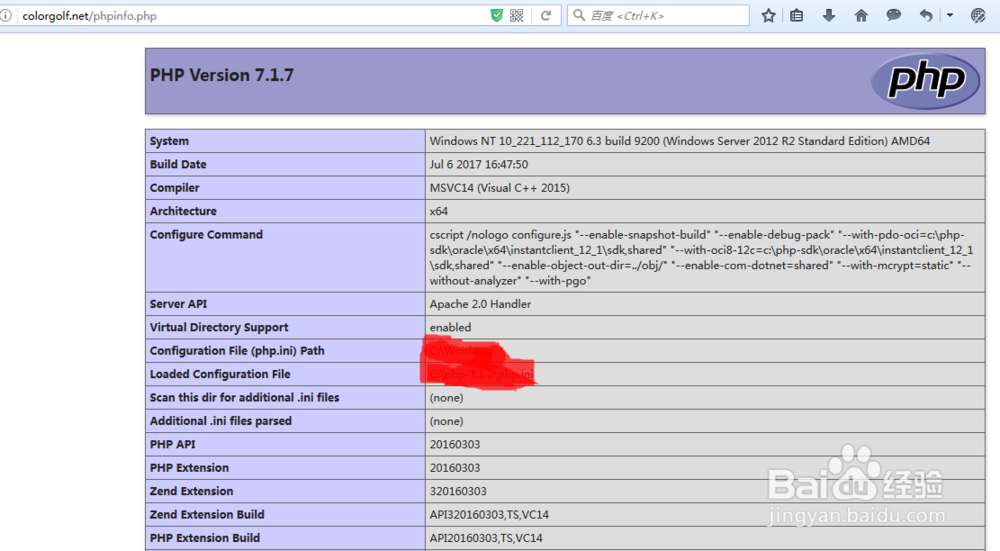Click Additional .ini files parsed label
The width and height of the screenshot is (1000, 551).
click(x=221, y=421)
